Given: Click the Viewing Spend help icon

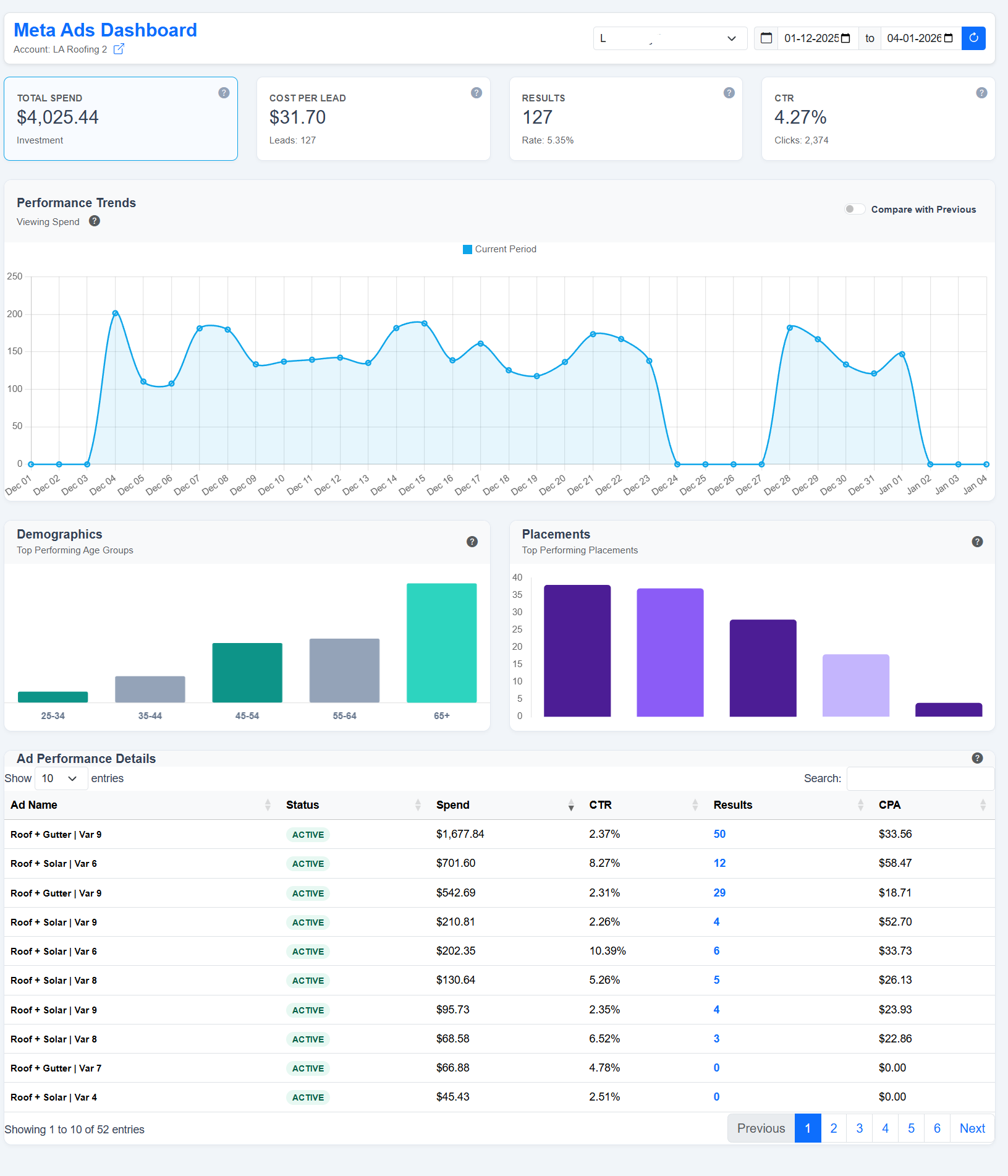Looking at the screenshot, I should [94, 221].
